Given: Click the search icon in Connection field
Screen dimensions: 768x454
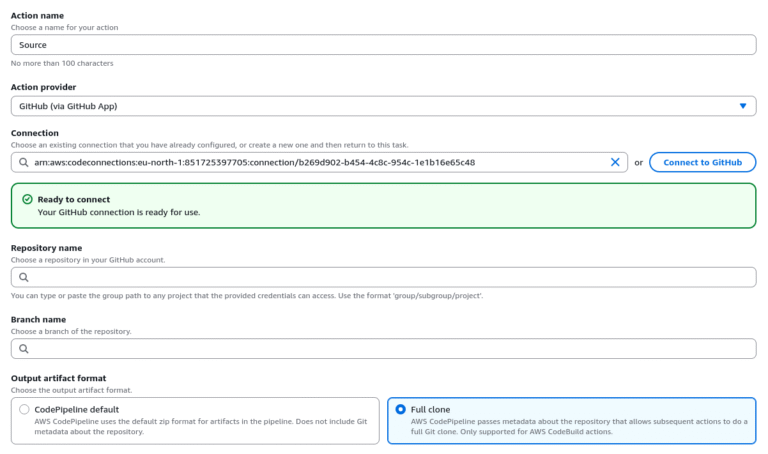Looking at the screenshot, I should tap(22, 162).
